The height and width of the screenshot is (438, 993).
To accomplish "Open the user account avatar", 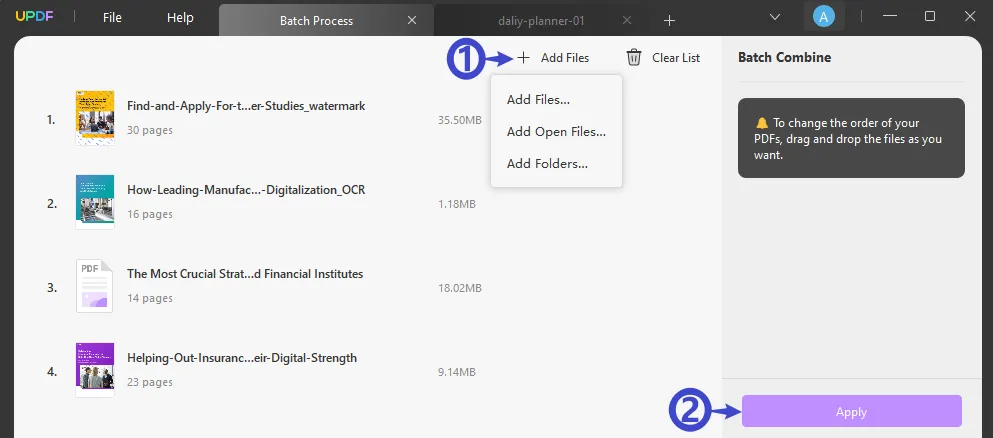I will coord(824,17).
